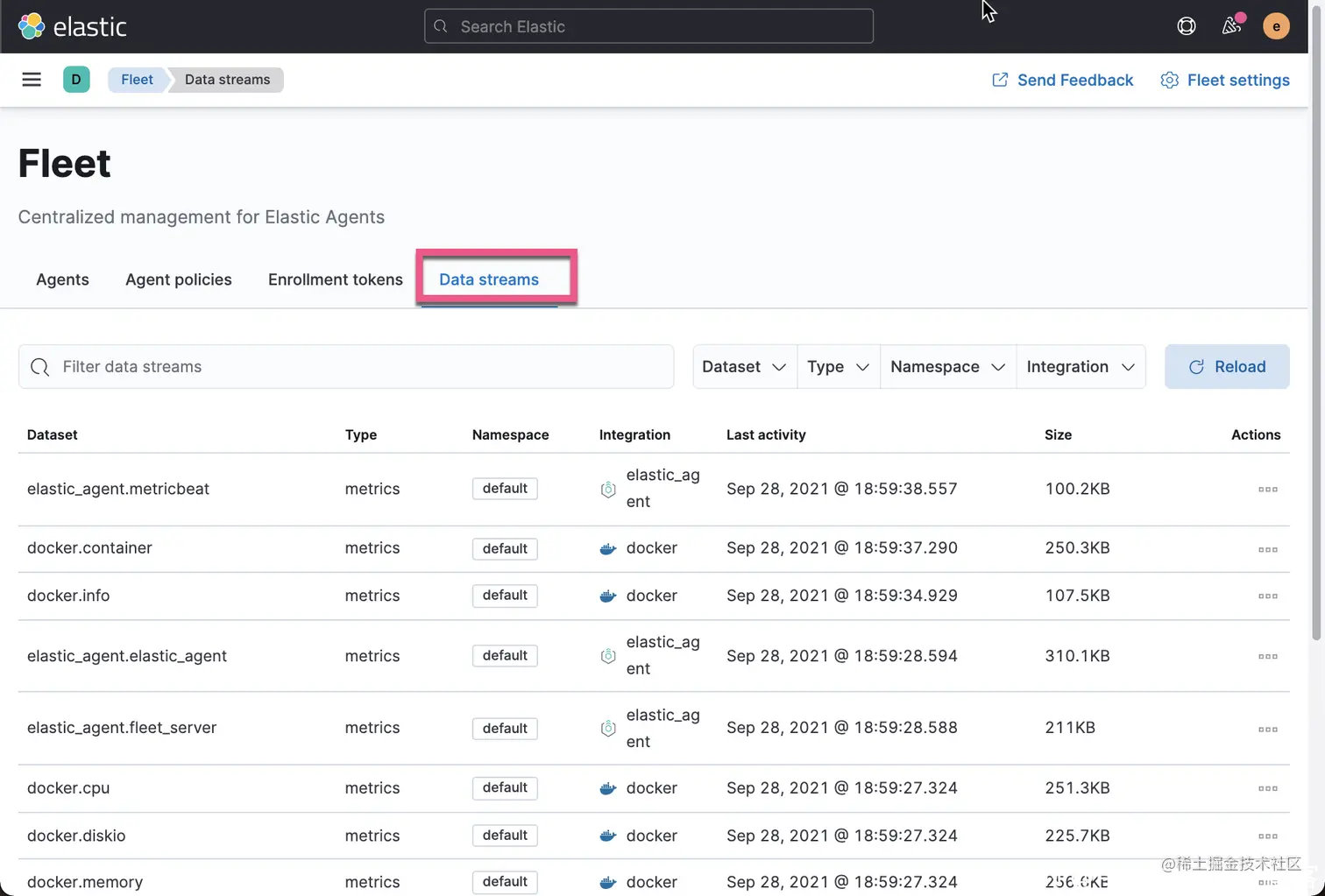The image size is (1325, 896).
Task: Click timestamp Sep 28, 2021 @ 18:59:37.290
Action: pos(842,548)
